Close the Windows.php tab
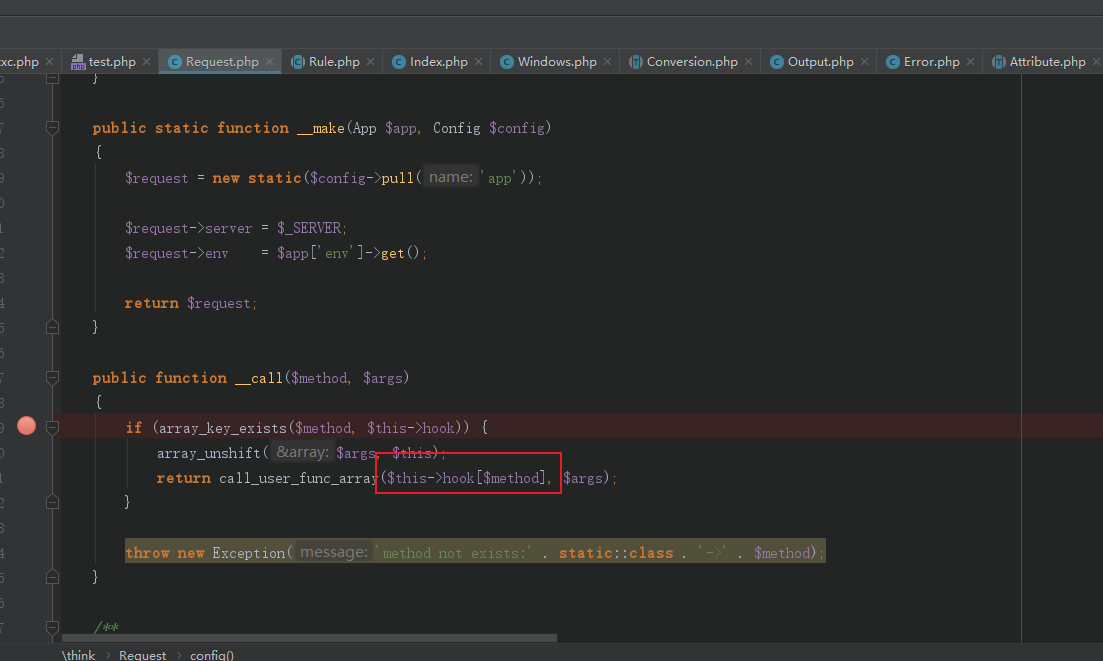This screenshot has width=1103, height=661. [x=607, y=62]
